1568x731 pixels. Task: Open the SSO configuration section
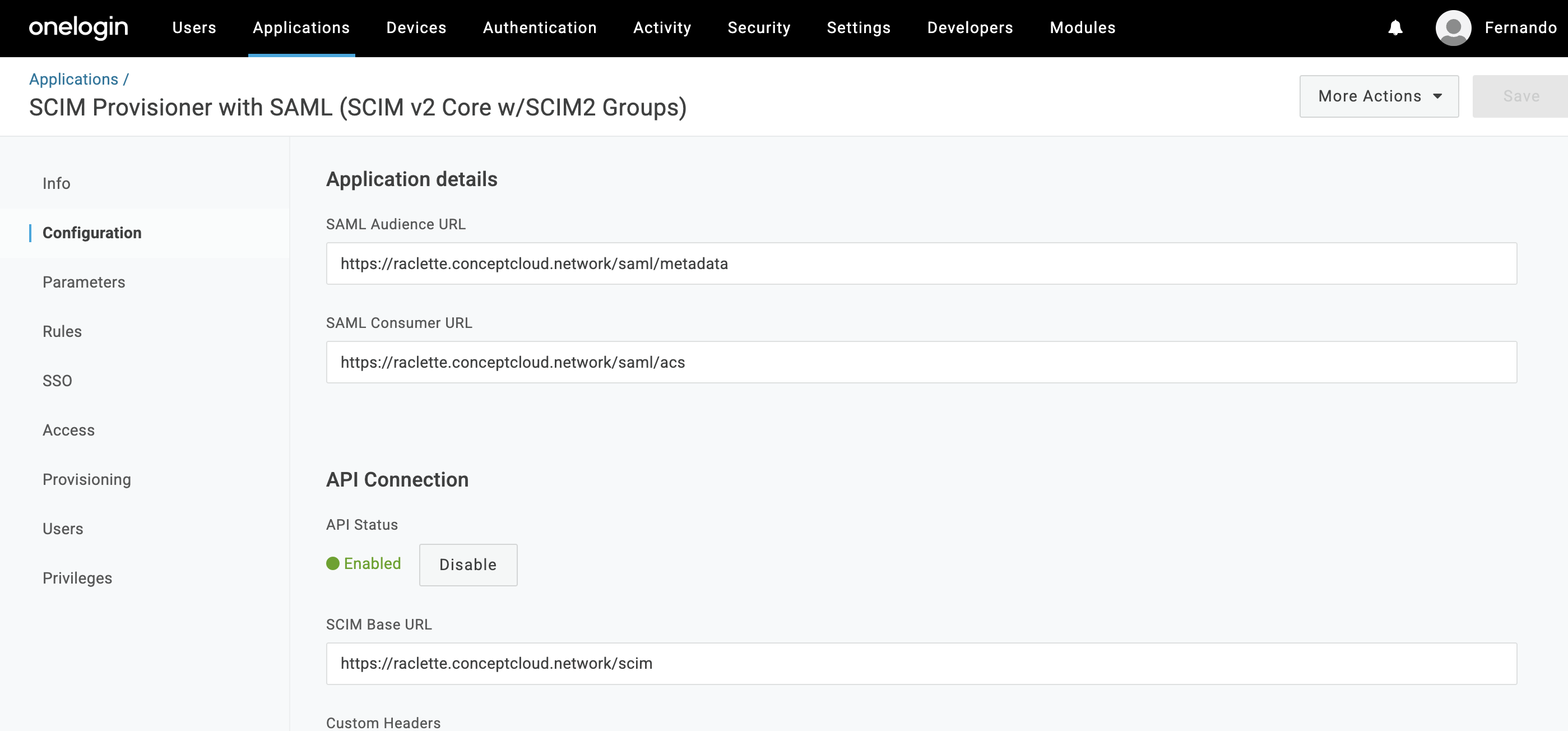tap(57, 381)
